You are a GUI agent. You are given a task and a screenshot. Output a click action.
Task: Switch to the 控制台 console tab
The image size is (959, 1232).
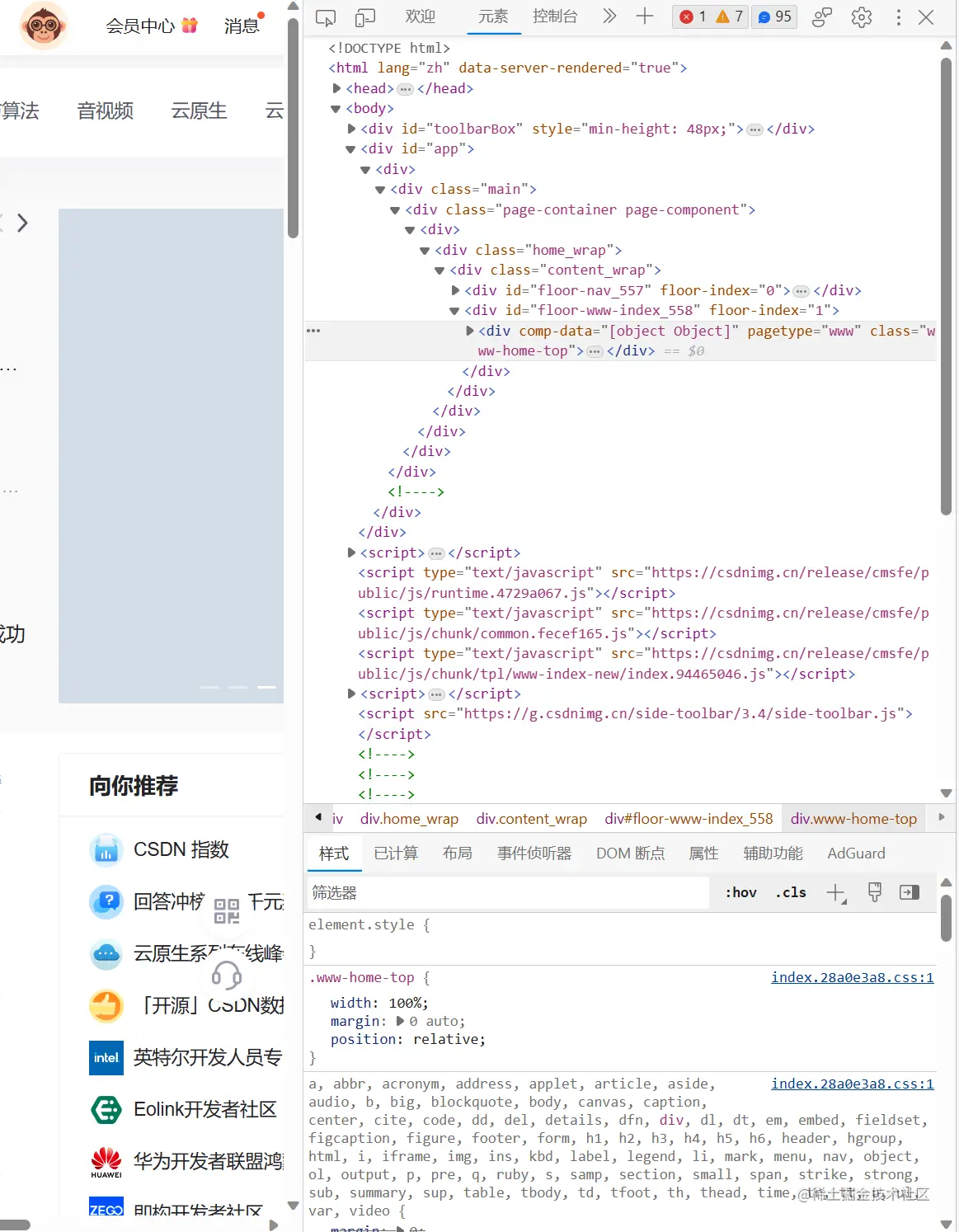555,16
